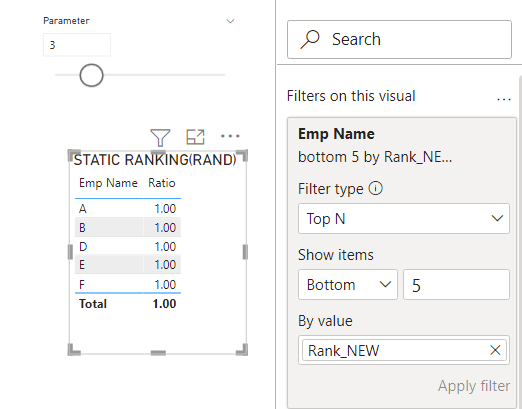Click the table's bottom-center resize handle

(x=158, y=353)
